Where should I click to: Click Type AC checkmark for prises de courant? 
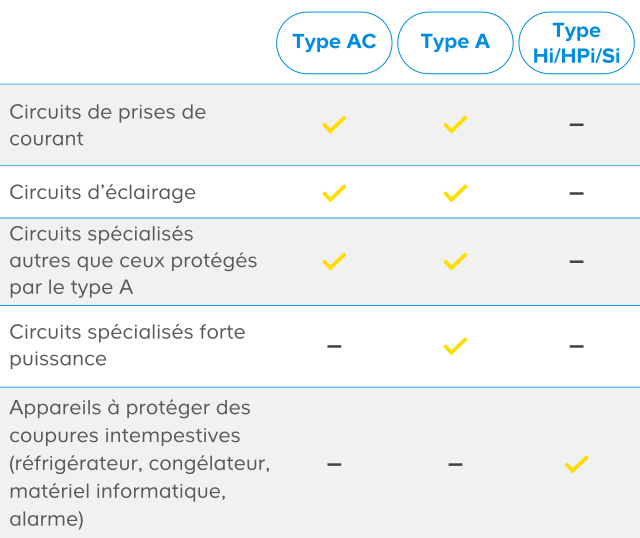tap(334, 125)
